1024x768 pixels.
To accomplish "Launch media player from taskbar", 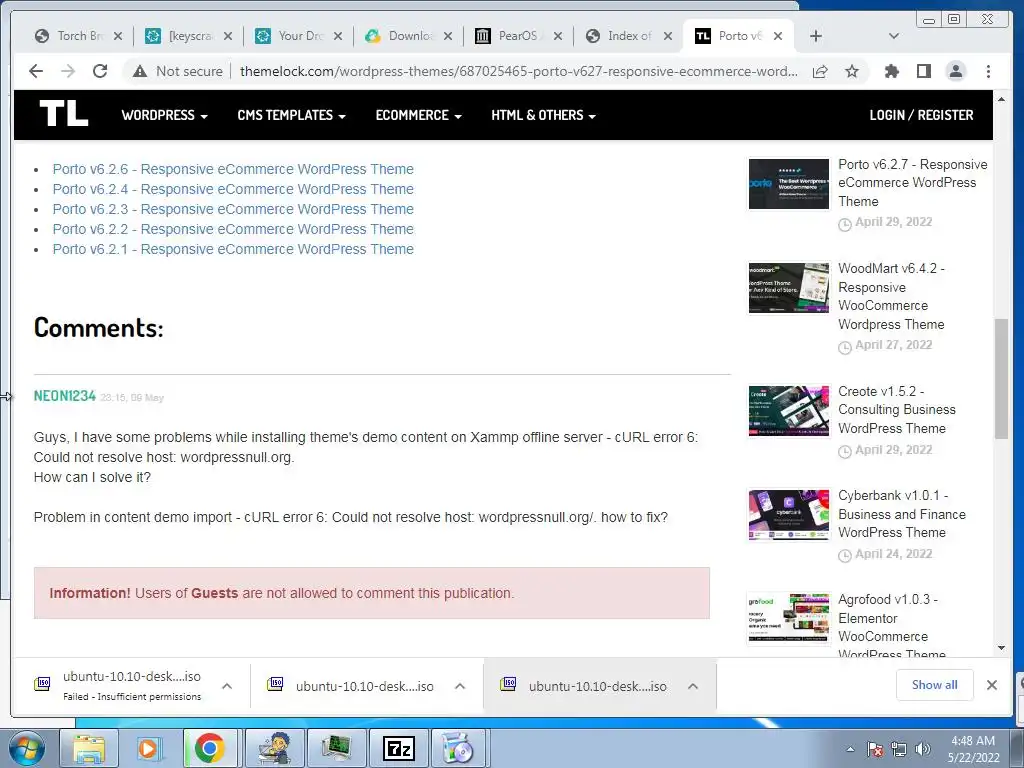I will point(148,748).
